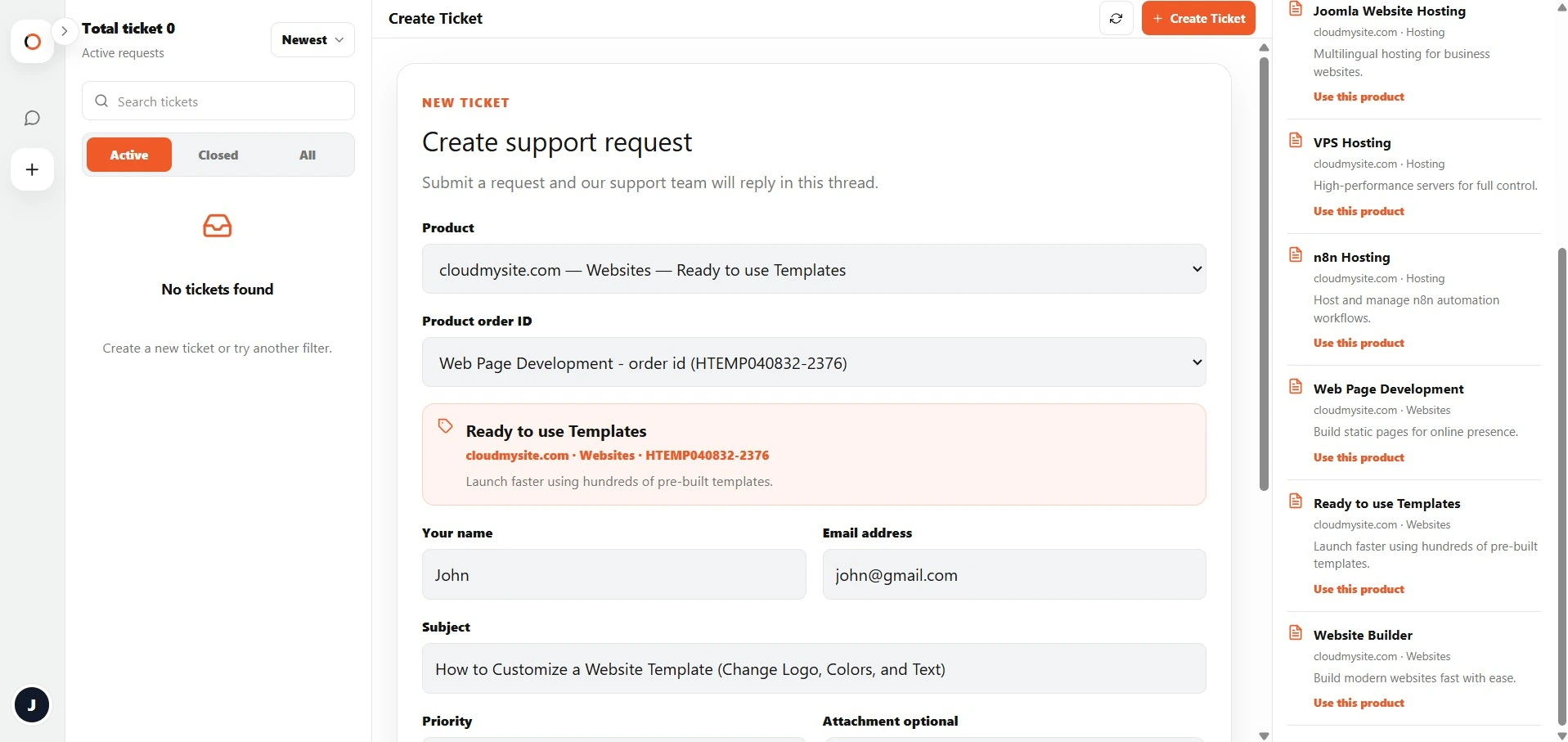Use this product under Web Page Development
Image resolution: width=1568 pixels, height=742 pixels.
[x=1359, y=457]
